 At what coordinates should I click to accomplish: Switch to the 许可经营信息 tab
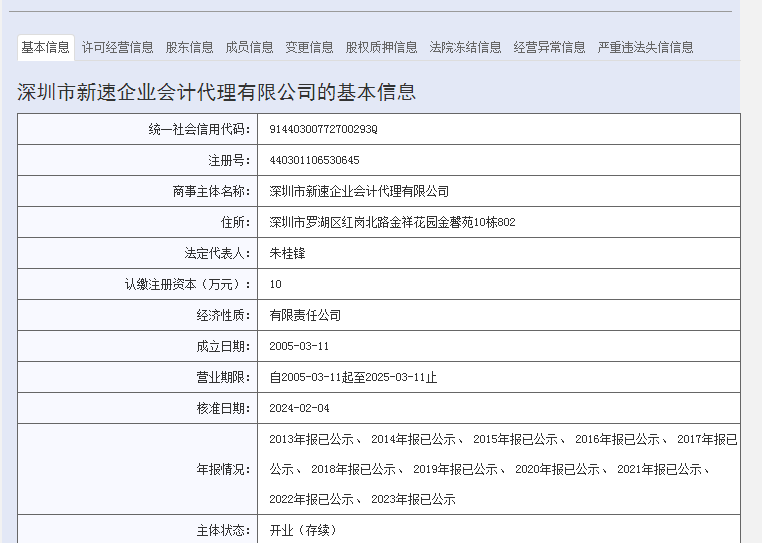(118, 47)
